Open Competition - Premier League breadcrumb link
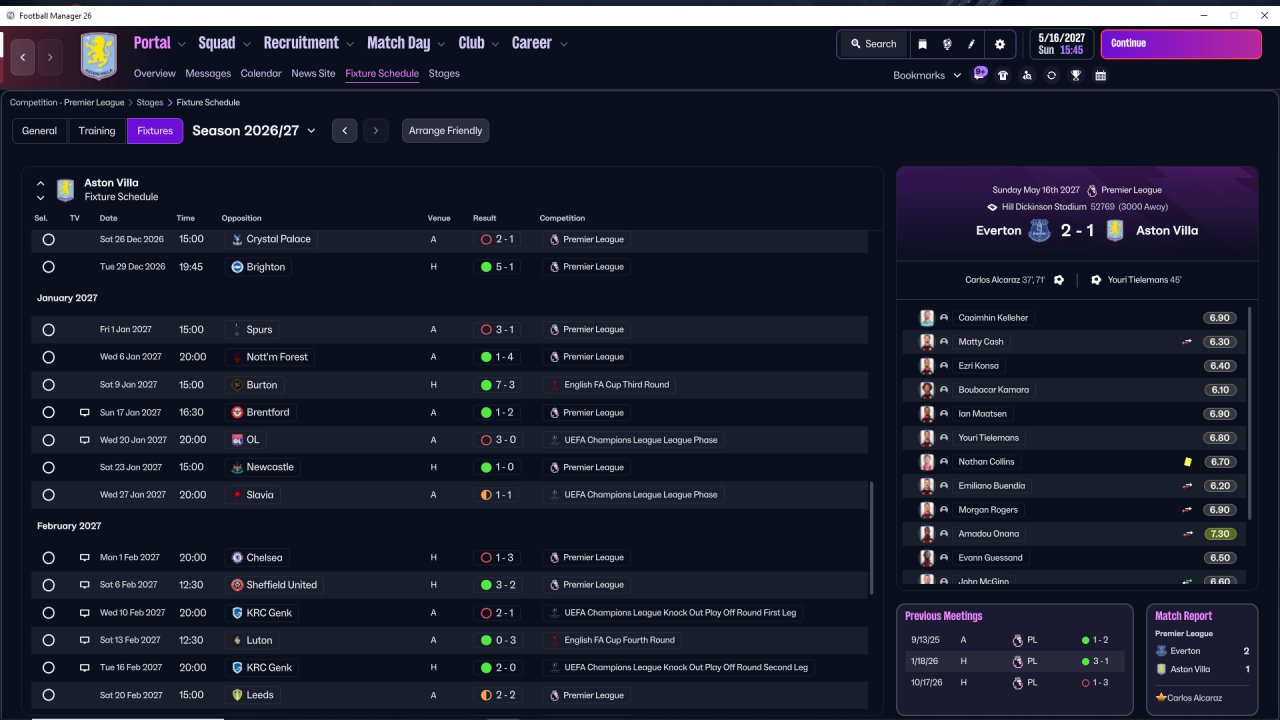The image size is (1280, 720). tap(67, 103)
